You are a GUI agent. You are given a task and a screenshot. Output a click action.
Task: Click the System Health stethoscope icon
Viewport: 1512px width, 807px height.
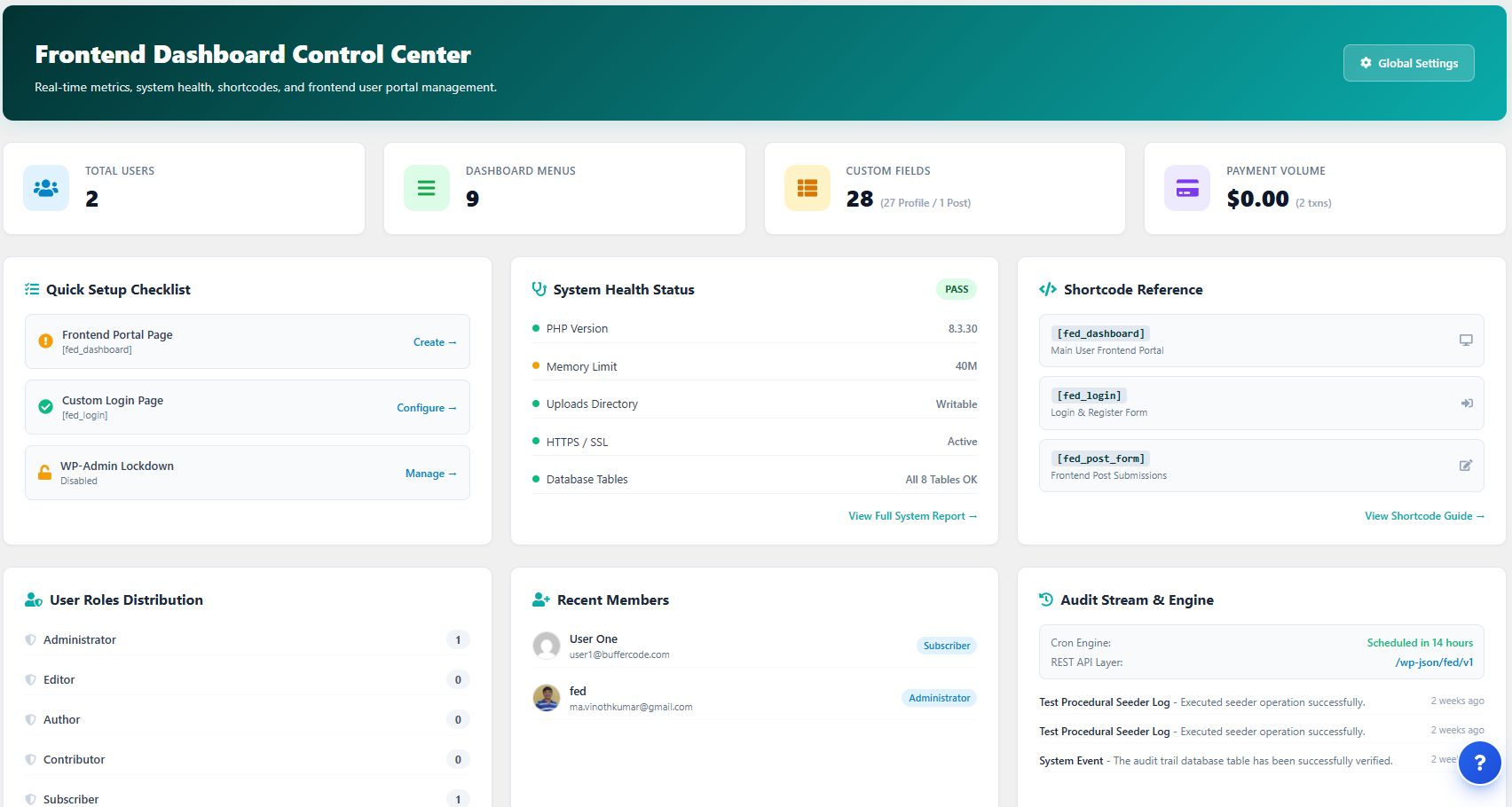click(x=539, y=289)
